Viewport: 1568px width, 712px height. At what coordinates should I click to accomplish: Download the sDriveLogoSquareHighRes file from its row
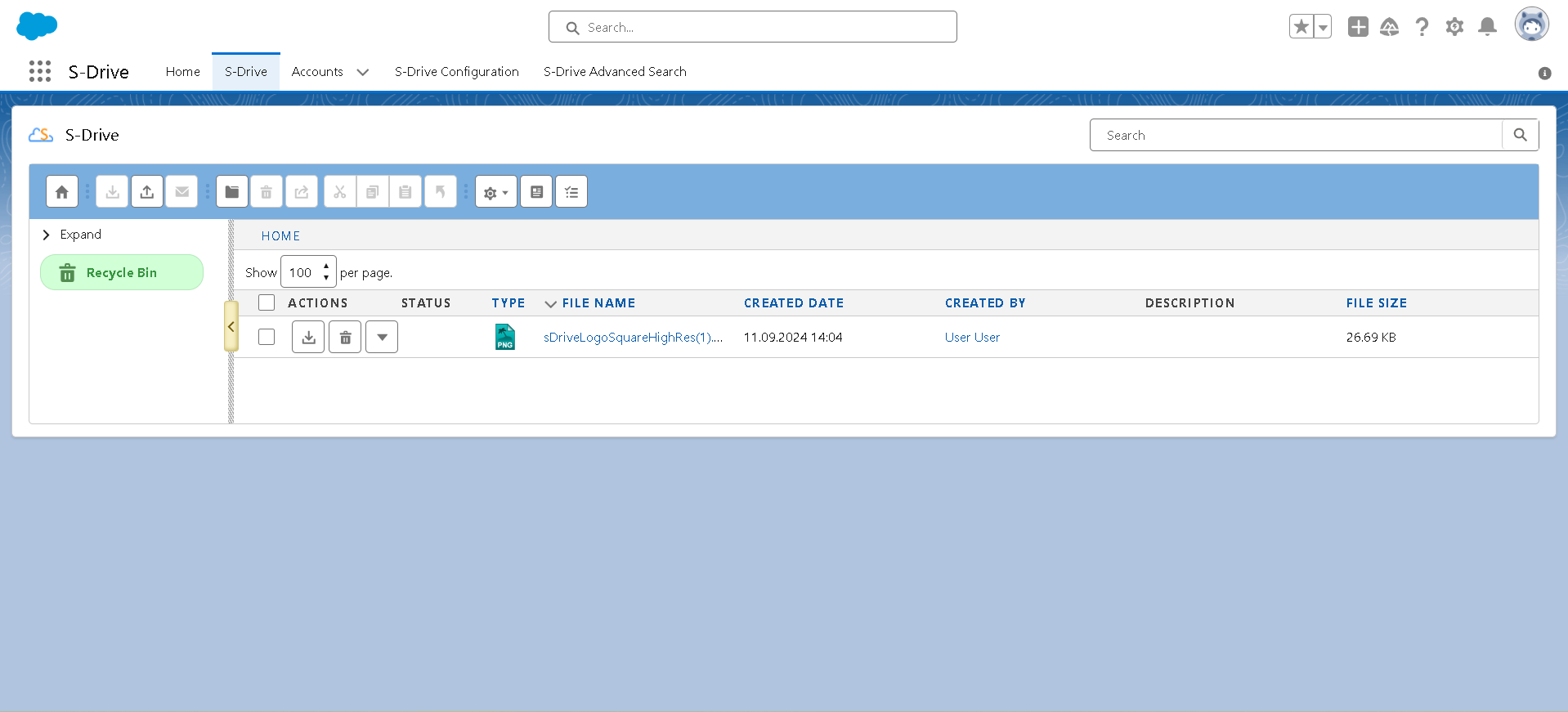[308, 338]
